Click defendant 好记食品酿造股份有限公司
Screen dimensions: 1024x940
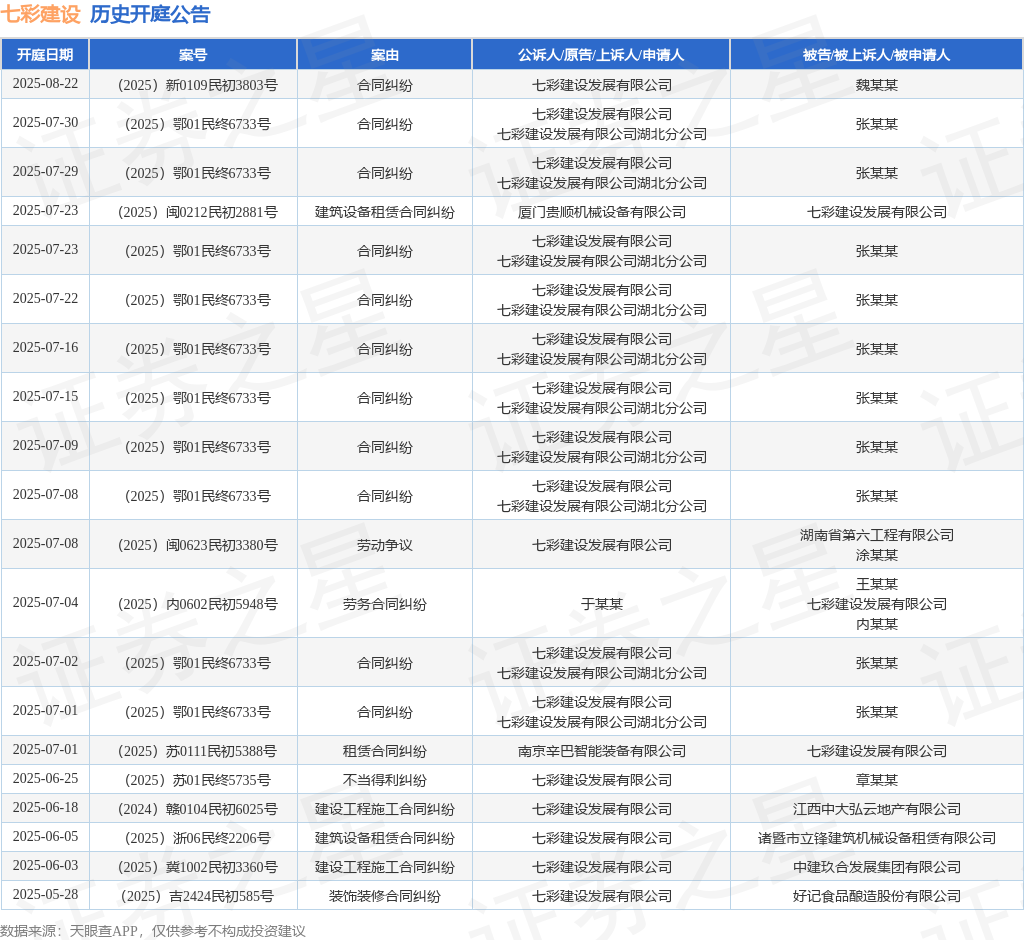[876, 896]
